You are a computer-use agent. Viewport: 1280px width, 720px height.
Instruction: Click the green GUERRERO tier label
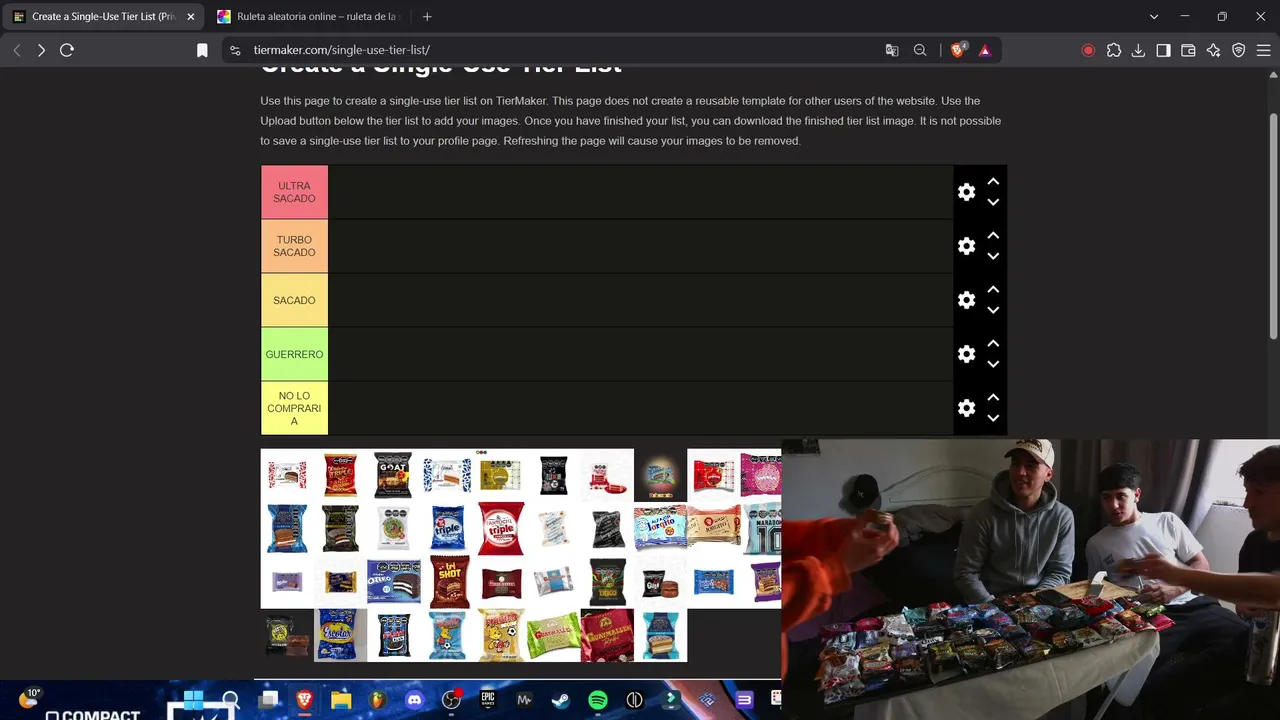pos(294,354)
